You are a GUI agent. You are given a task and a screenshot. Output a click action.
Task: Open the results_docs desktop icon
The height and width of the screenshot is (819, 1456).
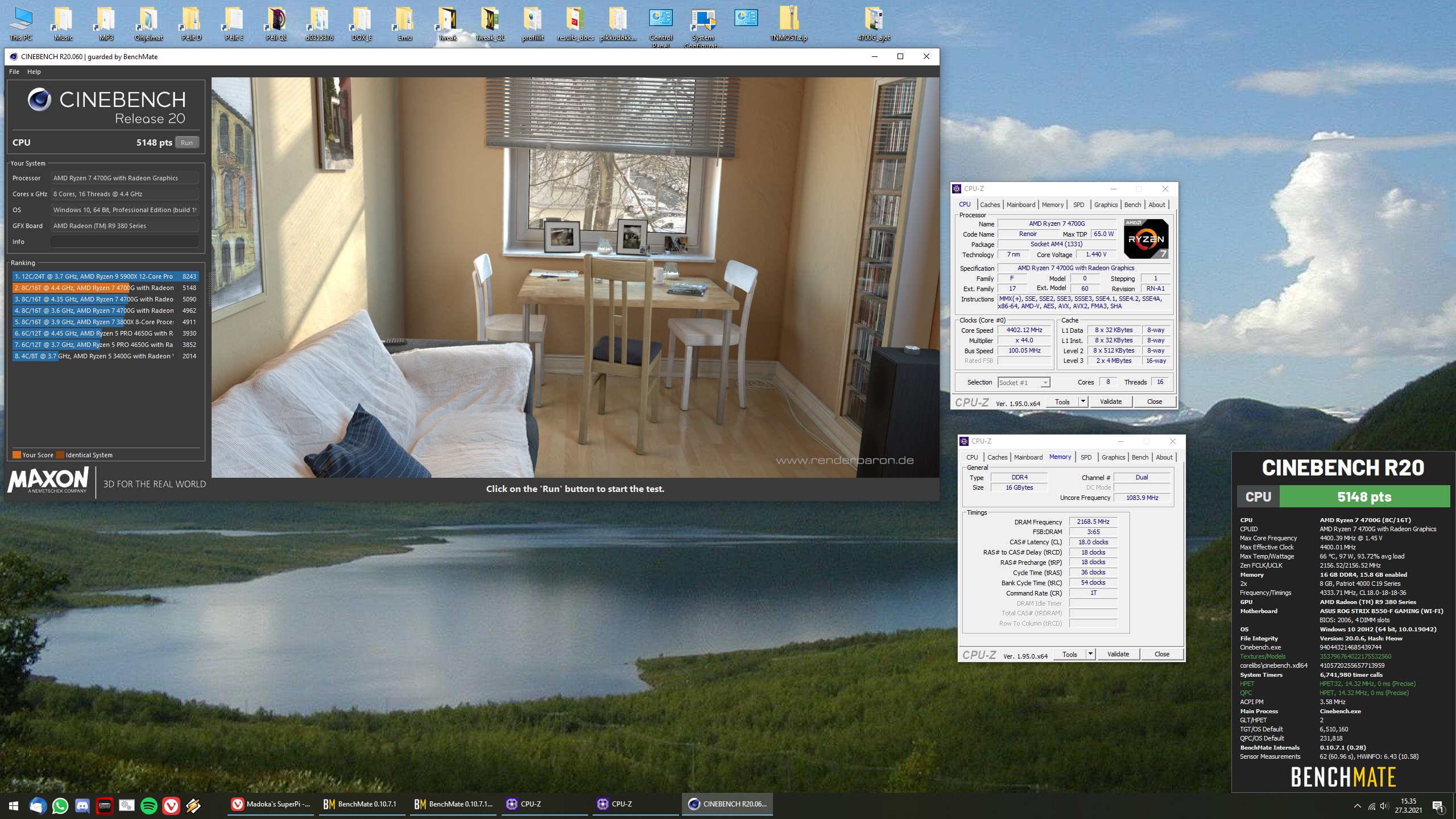575,23
